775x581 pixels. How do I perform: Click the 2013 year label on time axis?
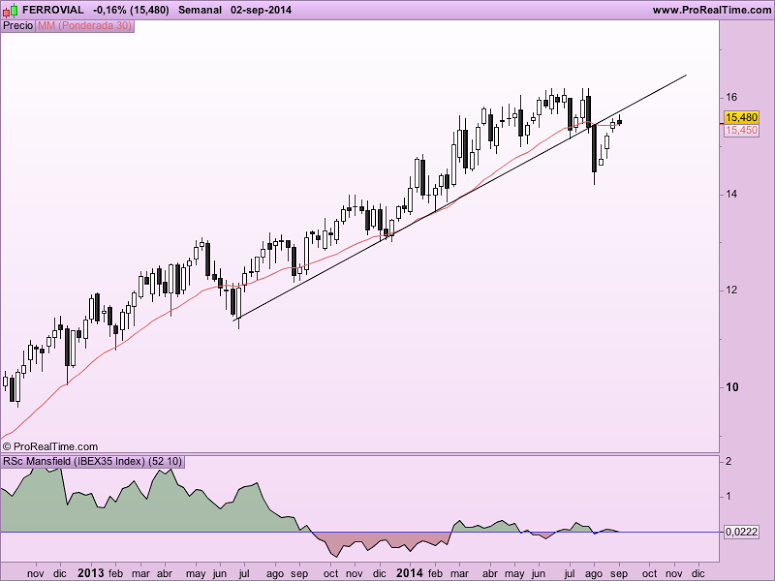point(91,573)
